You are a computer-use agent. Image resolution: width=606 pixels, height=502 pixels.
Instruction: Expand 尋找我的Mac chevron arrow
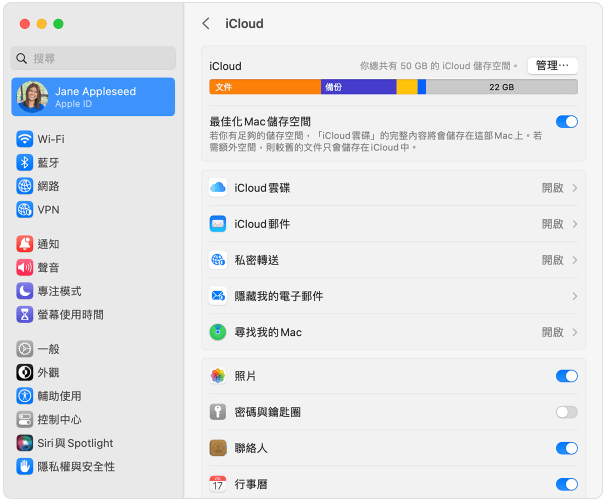[x=575, y=332]
